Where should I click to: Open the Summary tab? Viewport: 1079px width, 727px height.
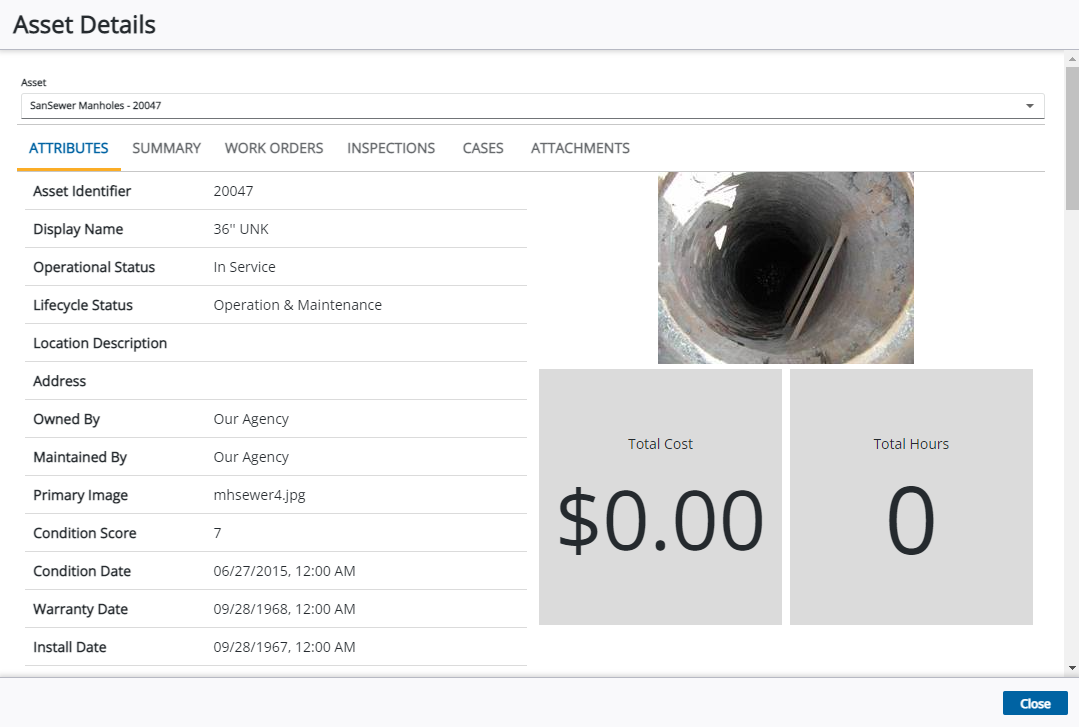point(166,148)
